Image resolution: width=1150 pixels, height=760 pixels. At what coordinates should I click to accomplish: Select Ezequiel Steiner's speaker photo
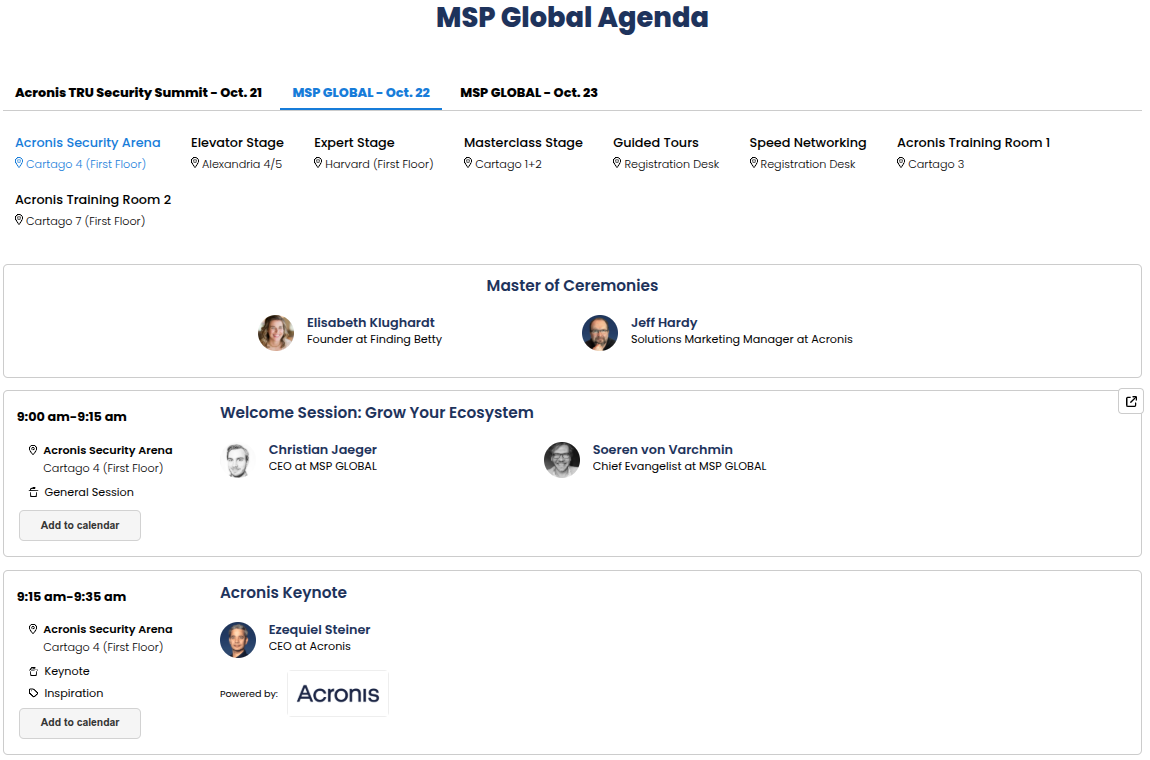238,639
